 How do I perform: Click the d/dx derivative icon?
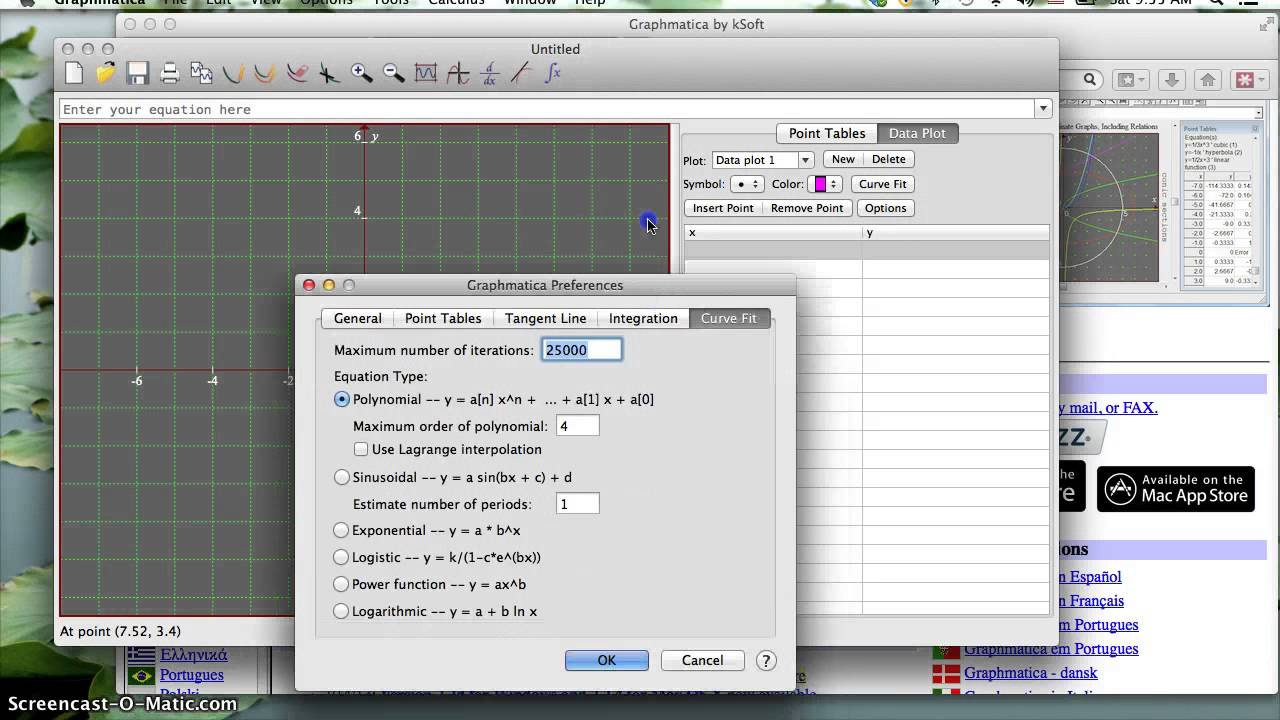coord(489,73)
